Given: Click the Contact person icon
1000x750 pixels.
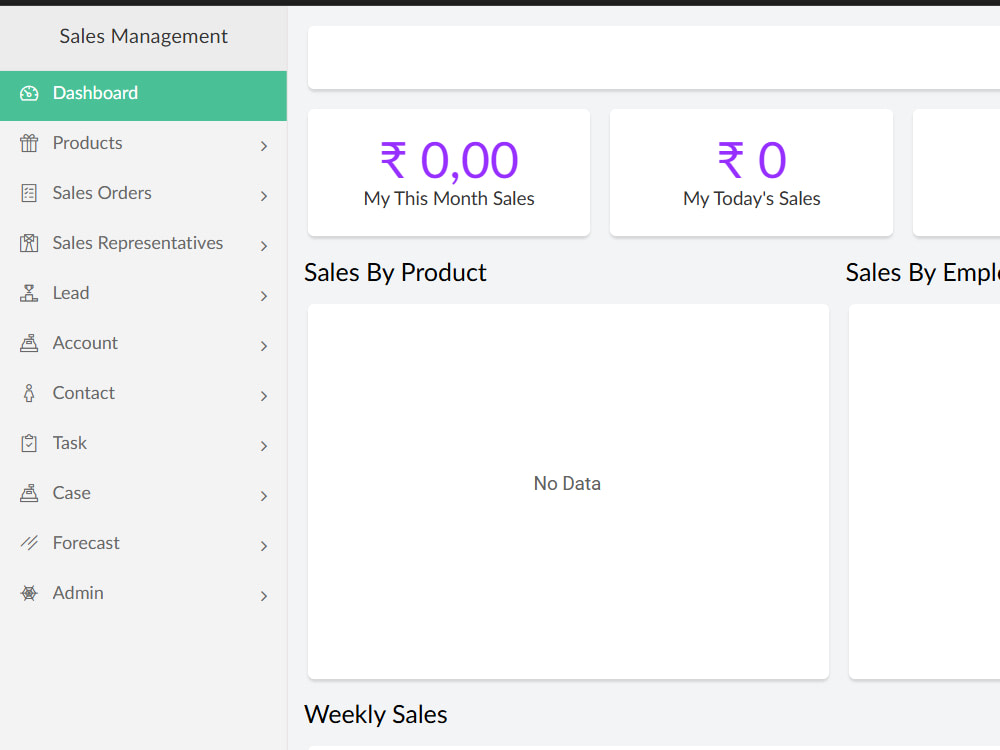Looking at the screenshot, I should 29,393.
